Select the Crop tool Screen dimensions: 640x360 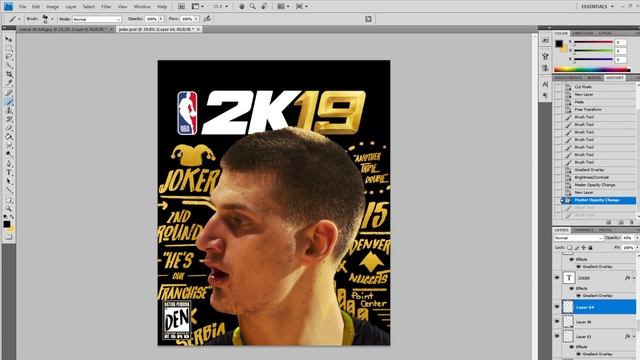tap(9, 74)
